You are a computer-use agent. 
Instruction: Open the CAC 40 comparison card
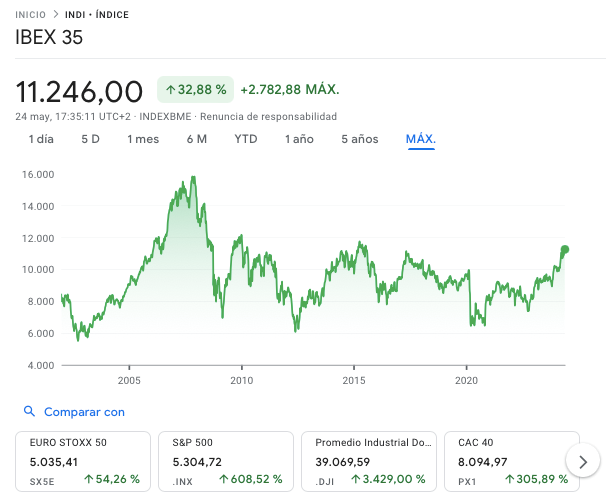tap(508, 461)
